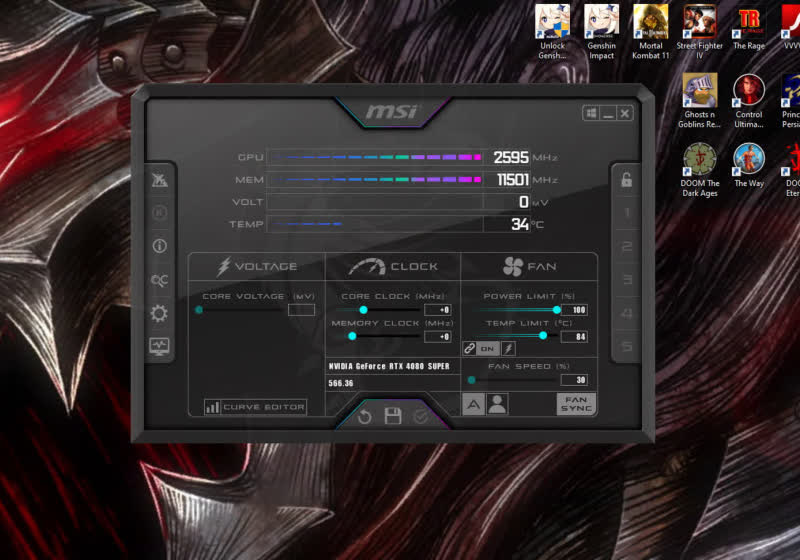Screen dimensions: 800x560
Task: Open the MSI Afterburner fighter jet icon
Action: click(160, 180)
